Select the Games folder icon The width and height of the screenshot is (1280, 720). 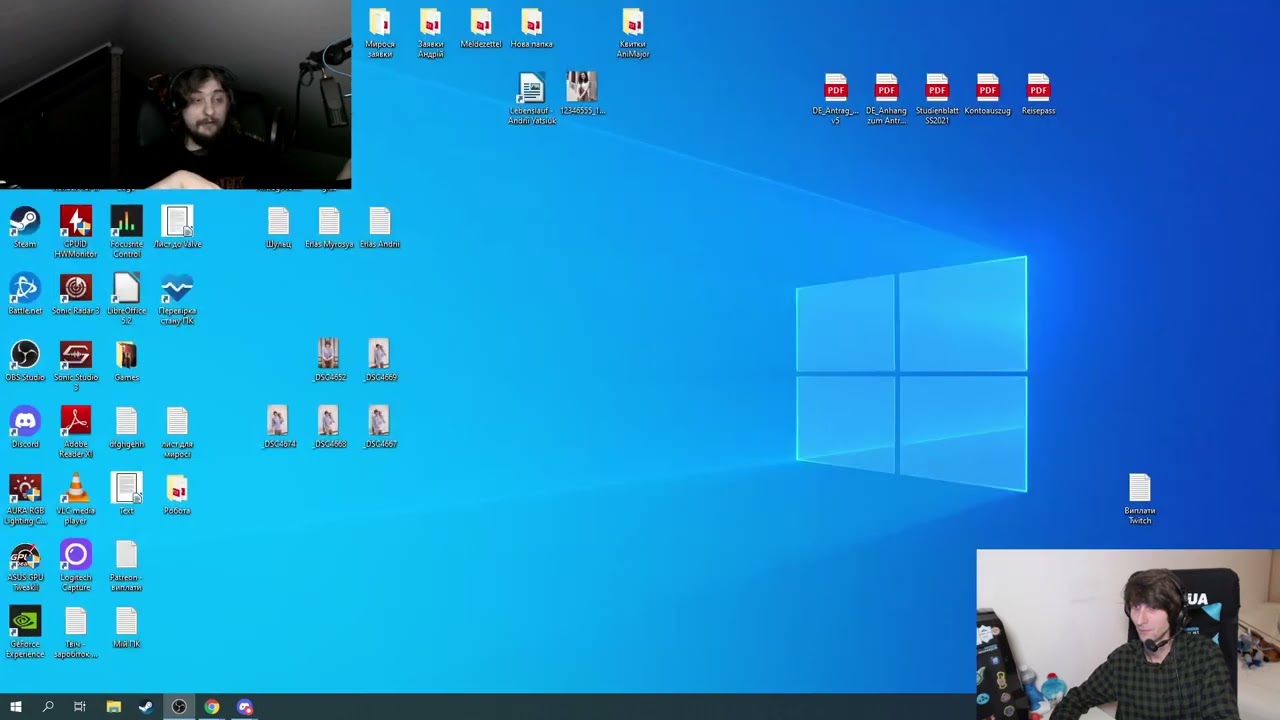tap(126, 360)
